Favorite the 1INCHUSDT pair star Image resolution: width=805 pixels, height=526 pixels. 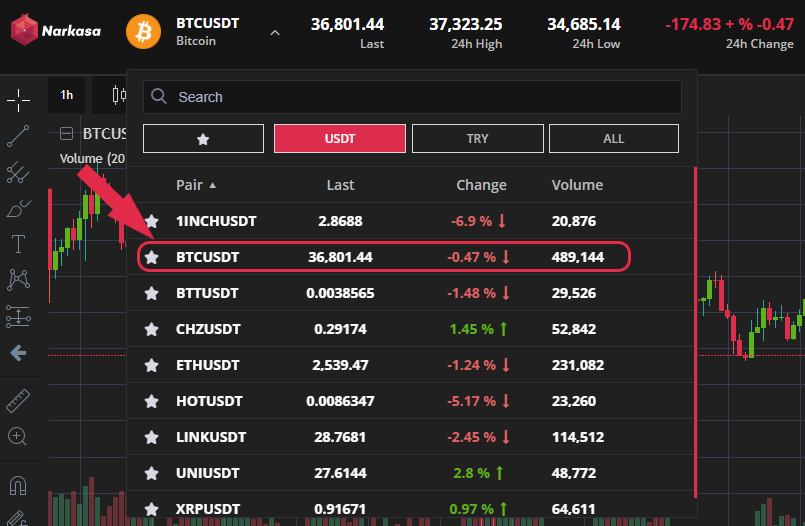[151, 221]
